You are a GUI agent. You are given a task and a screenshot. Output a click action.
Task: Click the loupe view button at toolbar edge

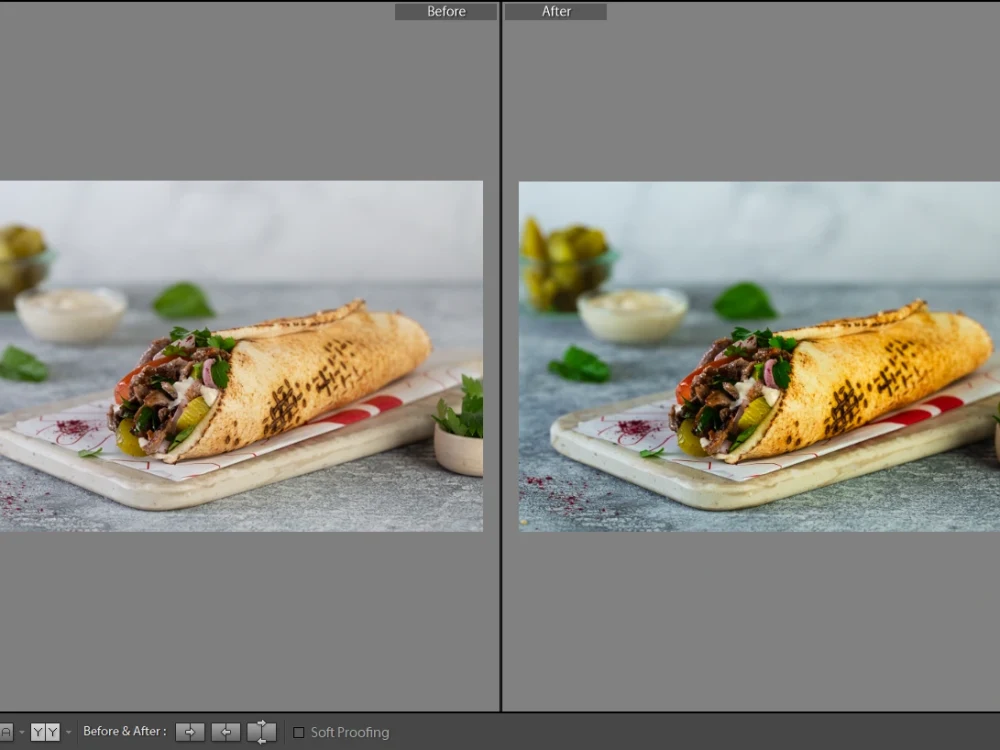click(x=6, y=732)
